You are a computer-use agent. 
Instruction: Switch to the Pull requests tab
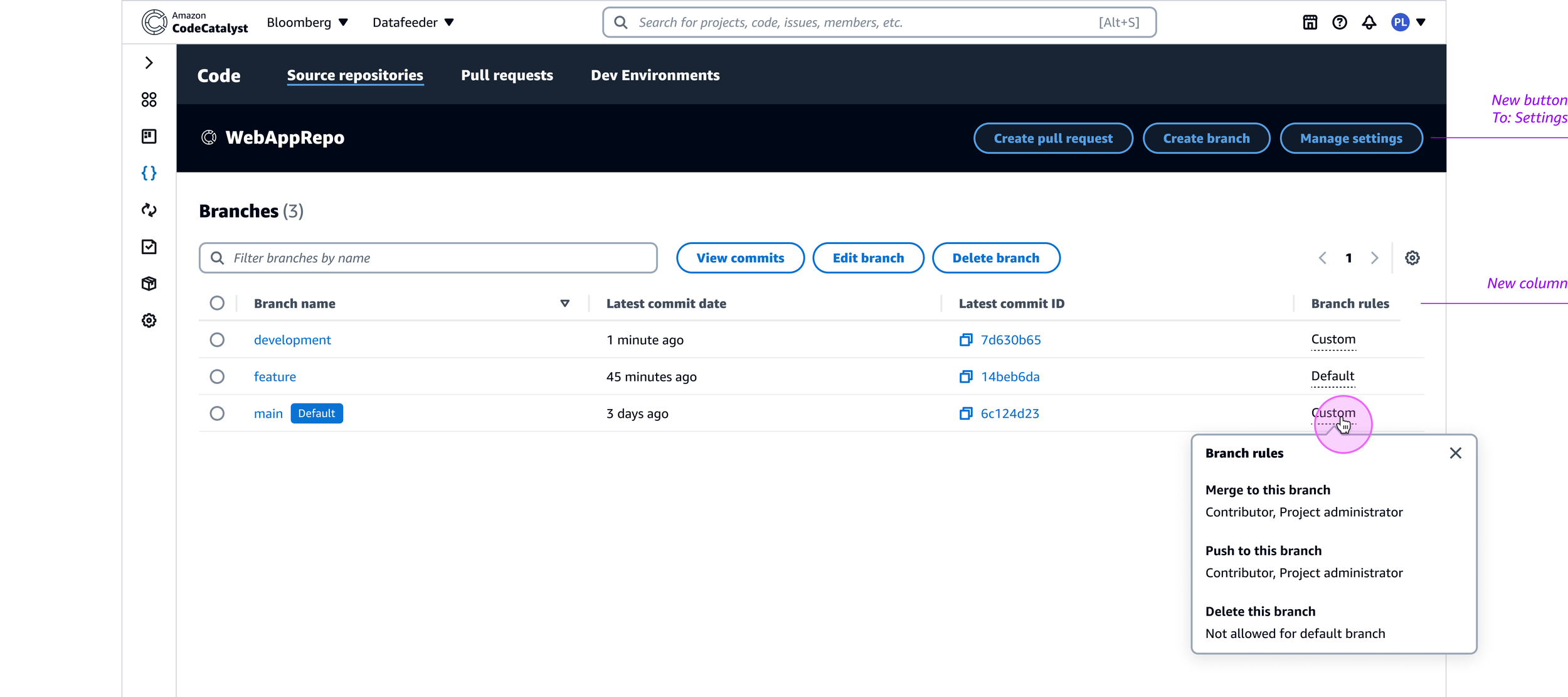507,75
